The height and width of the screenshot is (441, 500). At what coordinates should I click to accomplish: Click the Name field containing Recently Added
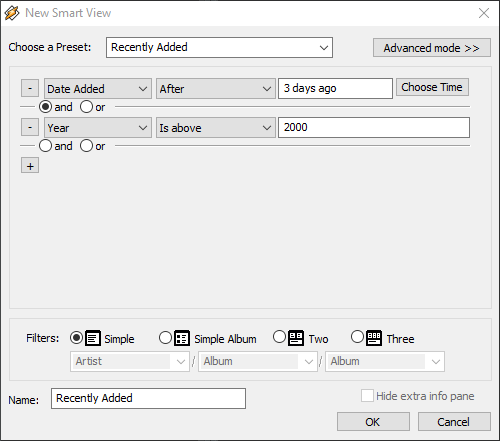click(148, 398)
